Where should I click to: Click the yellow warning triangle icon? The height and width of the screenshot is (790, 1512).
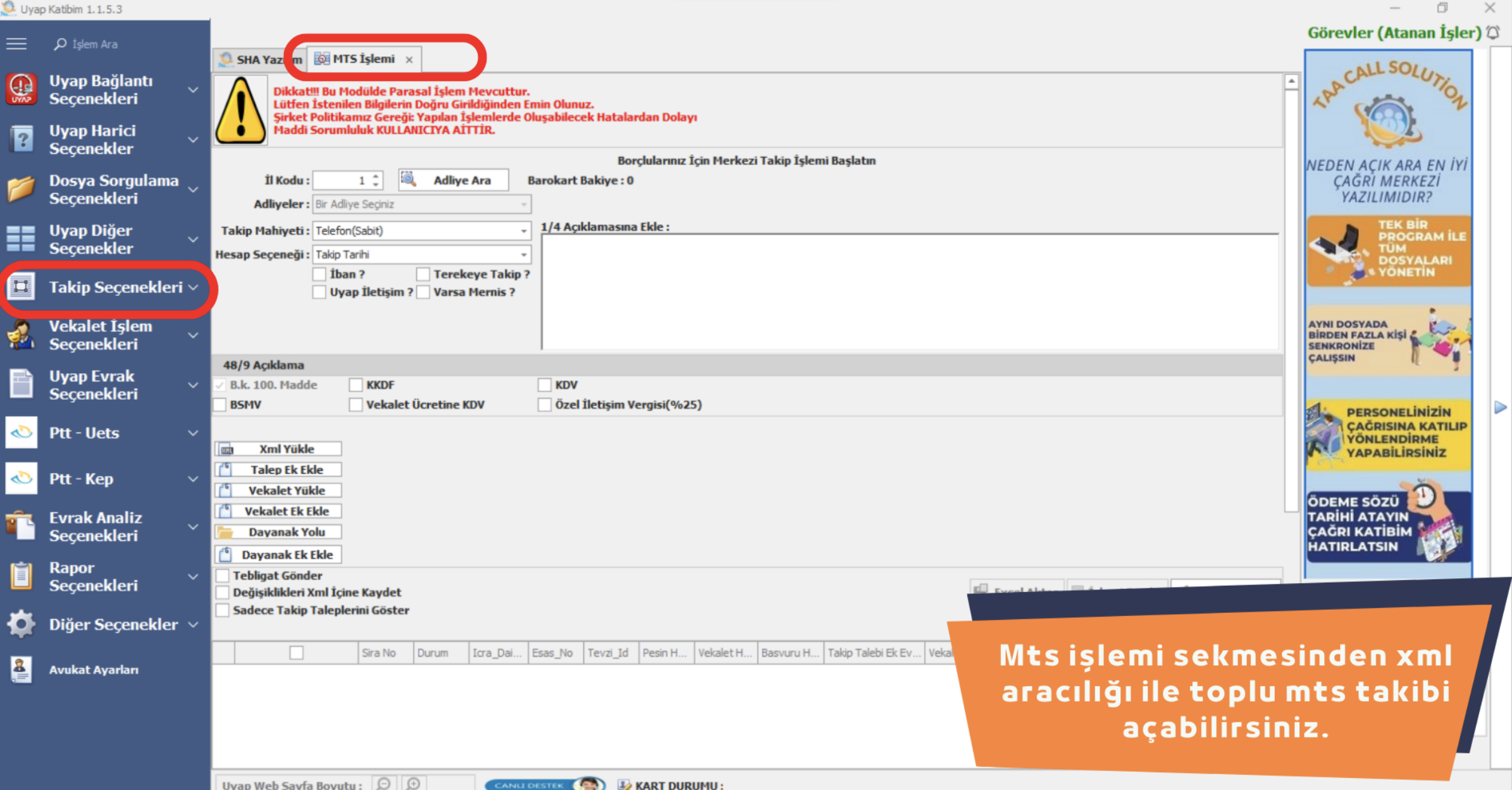240,111
